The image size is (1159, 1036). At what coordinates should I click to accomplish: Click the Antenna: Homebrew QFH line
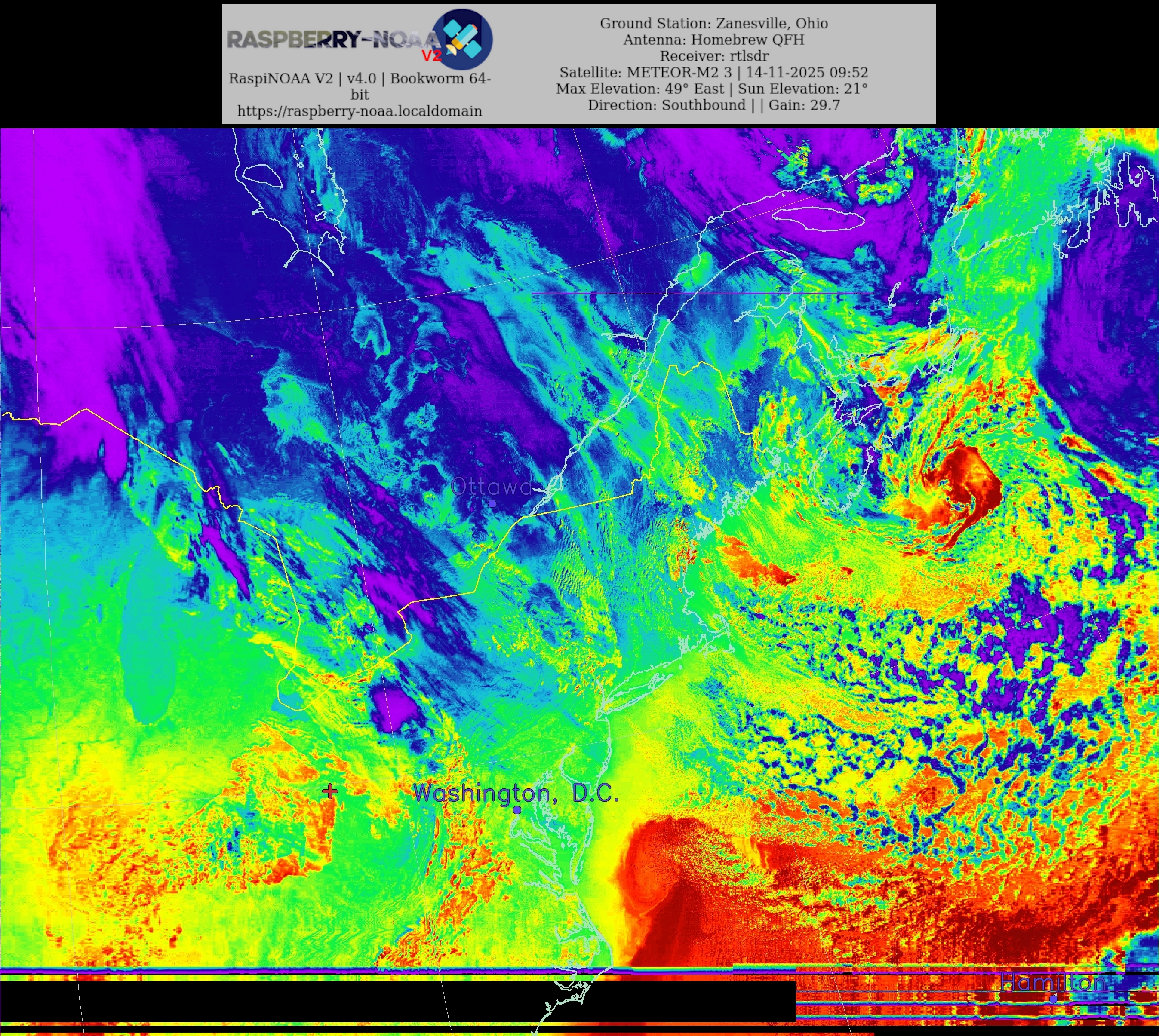coord(713,40)
